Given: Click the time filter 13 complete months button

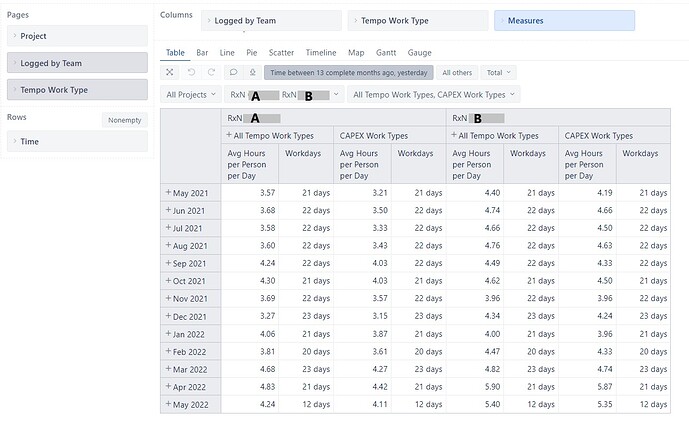Looking at the screenshot, I should 348,72.
